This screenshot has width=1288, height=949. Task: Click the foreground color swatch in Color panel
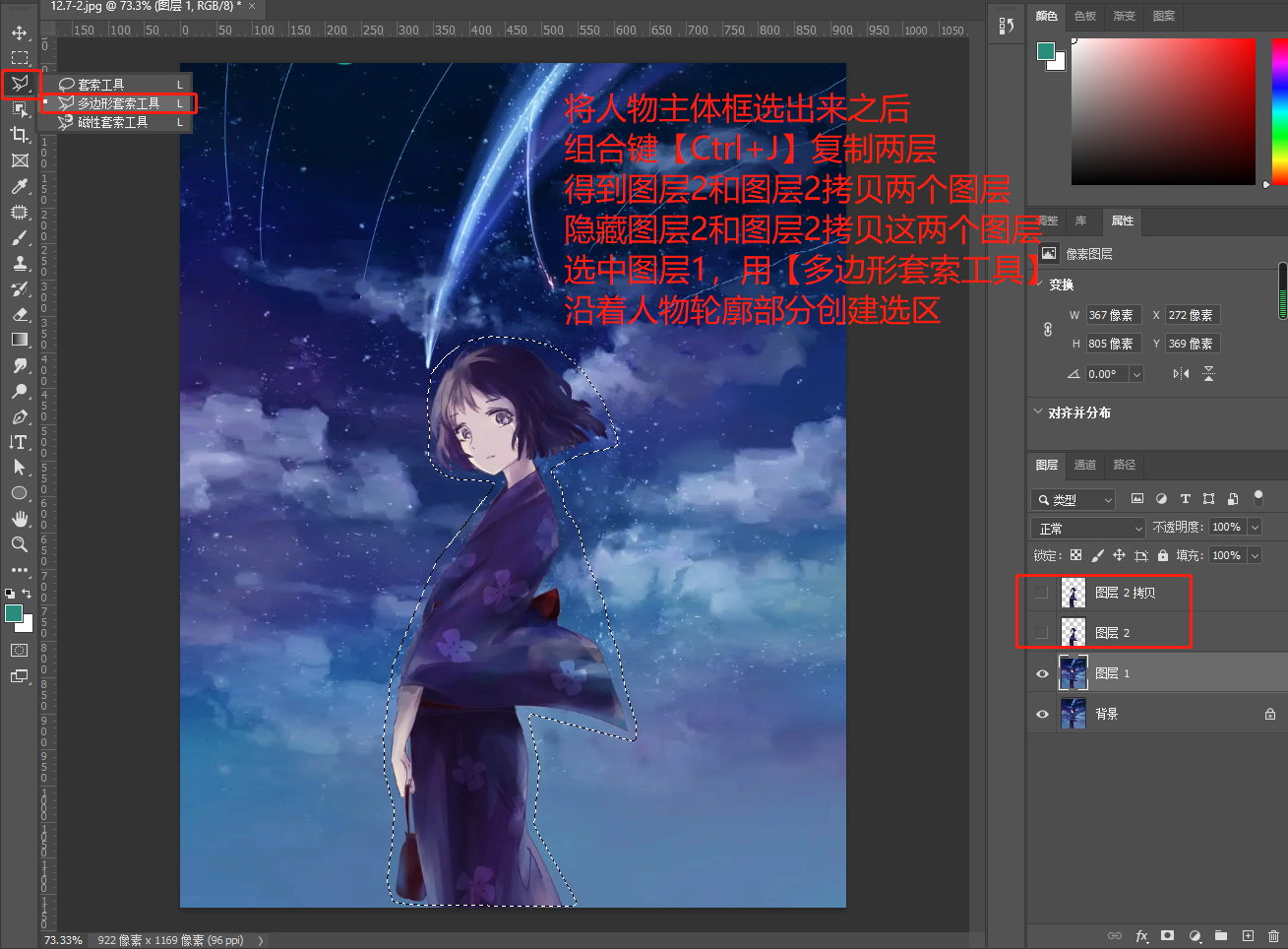tap(1046, 51)
